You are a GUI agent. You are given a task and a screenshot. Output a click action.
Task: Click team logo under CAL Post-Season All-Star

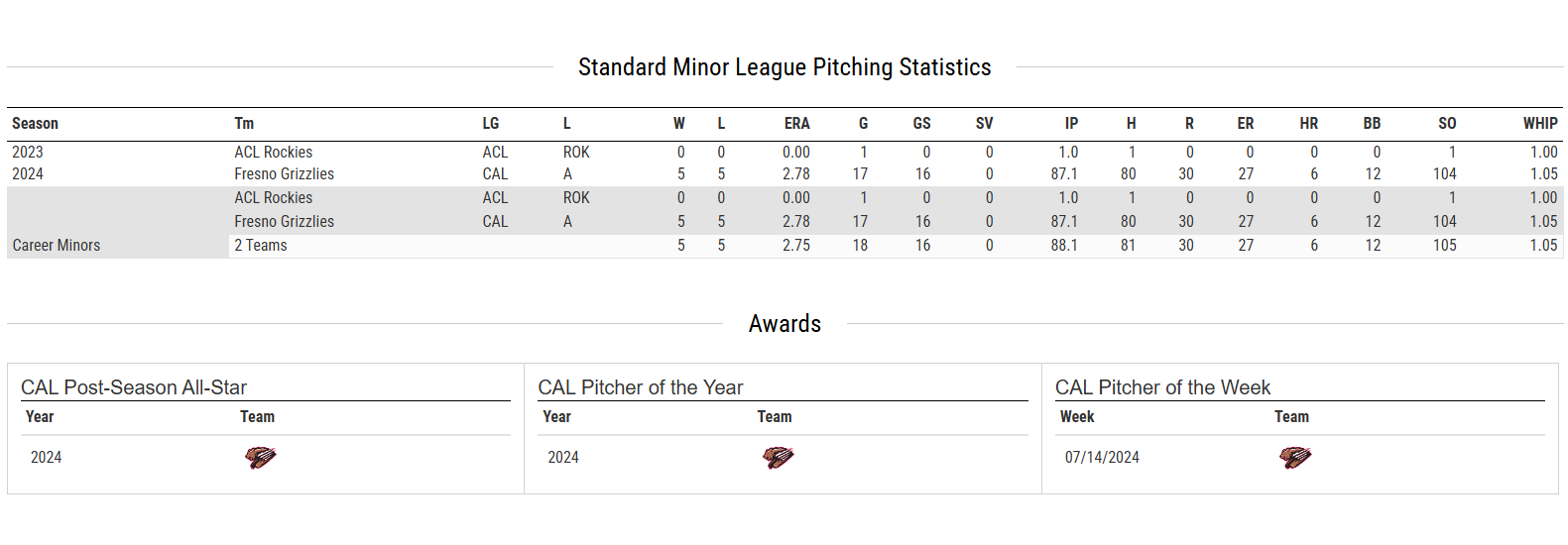tap(260, 457)
